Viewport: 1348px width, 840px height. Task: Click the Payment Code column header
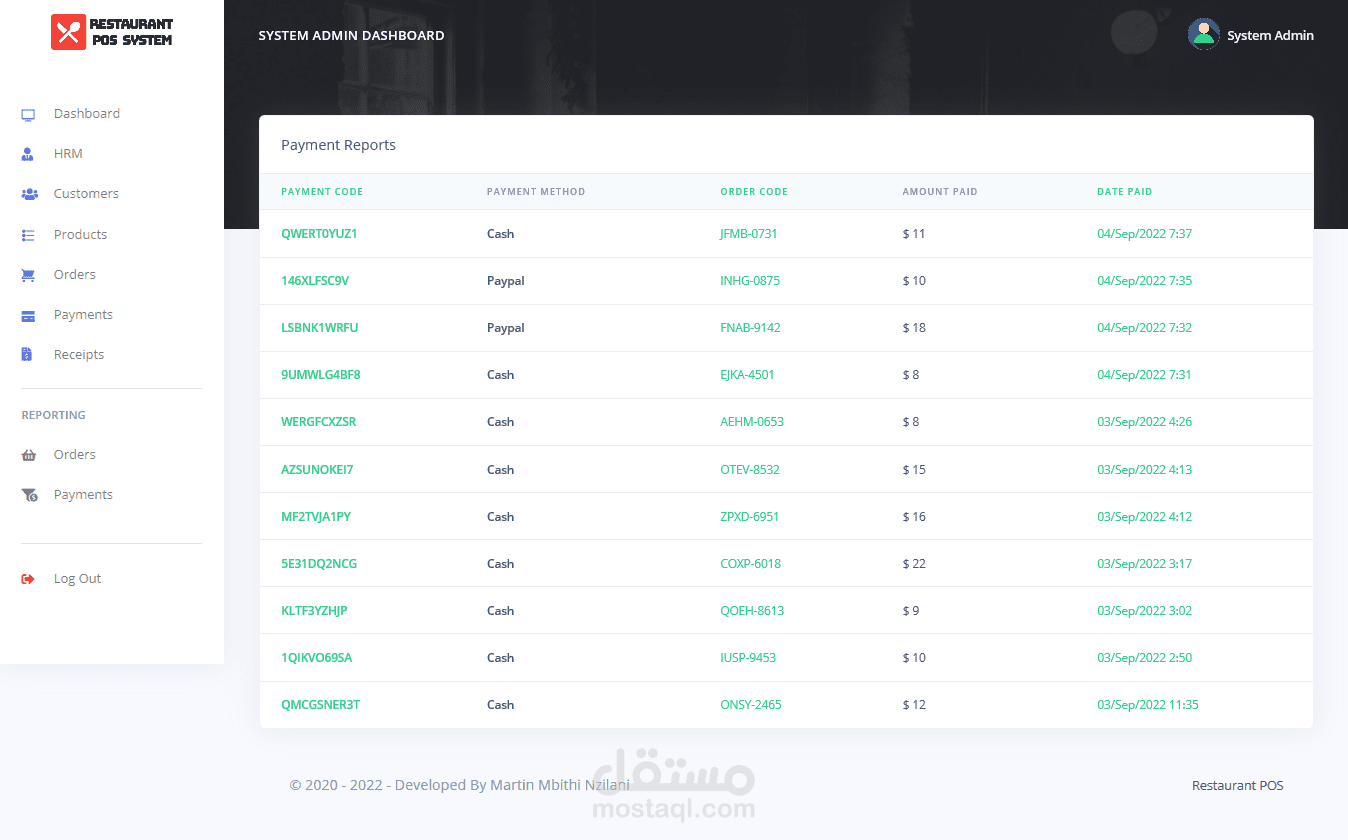click(322, 192)
